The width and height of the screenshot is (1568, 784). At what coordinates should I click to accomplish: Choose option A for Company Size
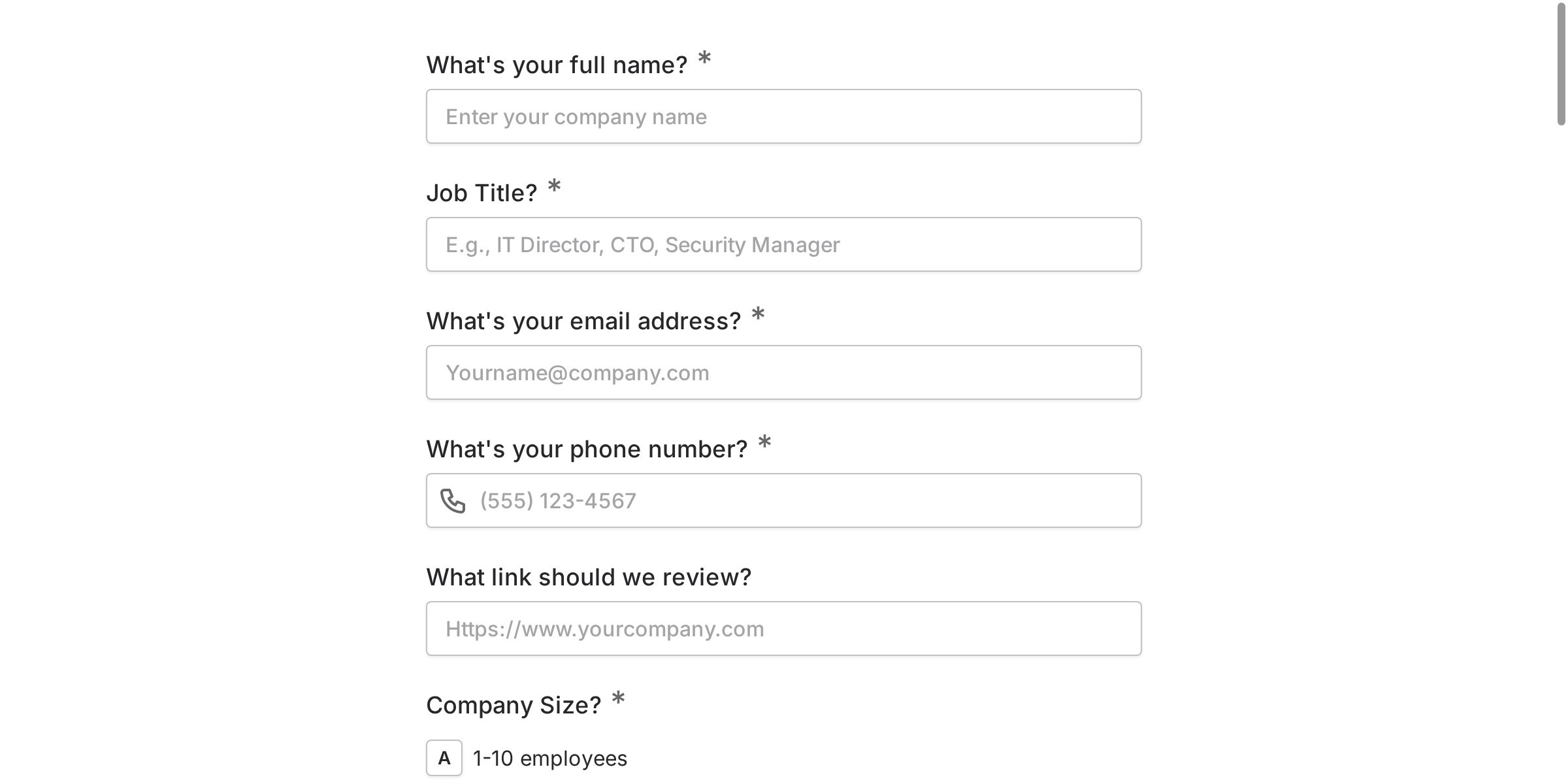(444, 758)
